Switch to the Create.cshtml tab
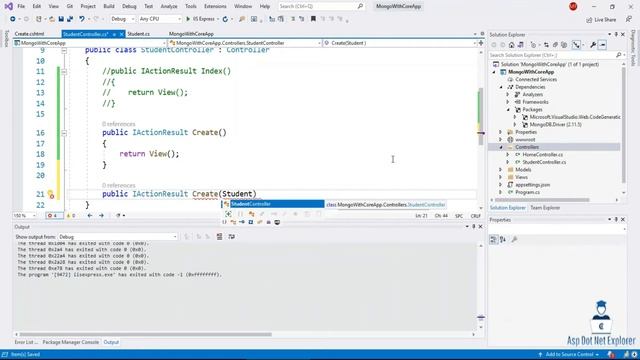The width and height of the screenshot is (640, 360). [29, 34]
